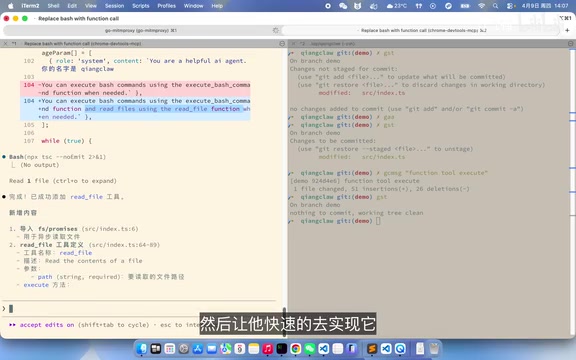Switch to the go-mitmproxy tab
Screen dimensions: 576x360
(142, 30)
